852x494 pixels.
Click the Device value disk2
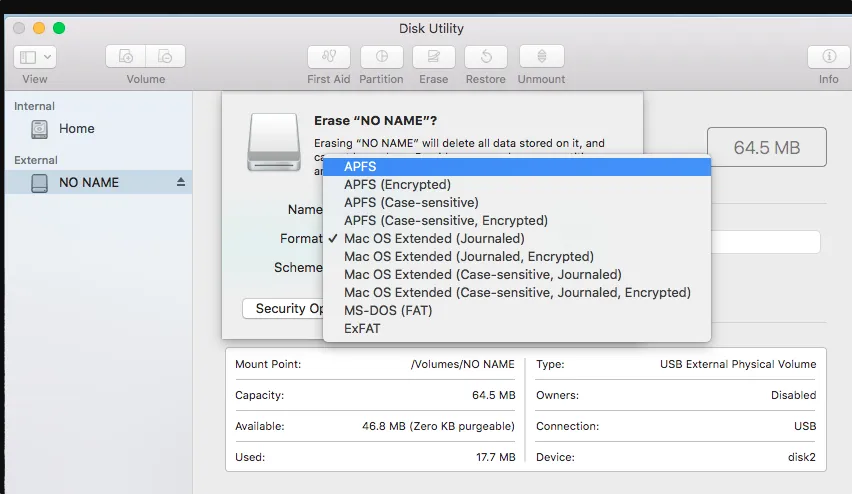[801, 457]
